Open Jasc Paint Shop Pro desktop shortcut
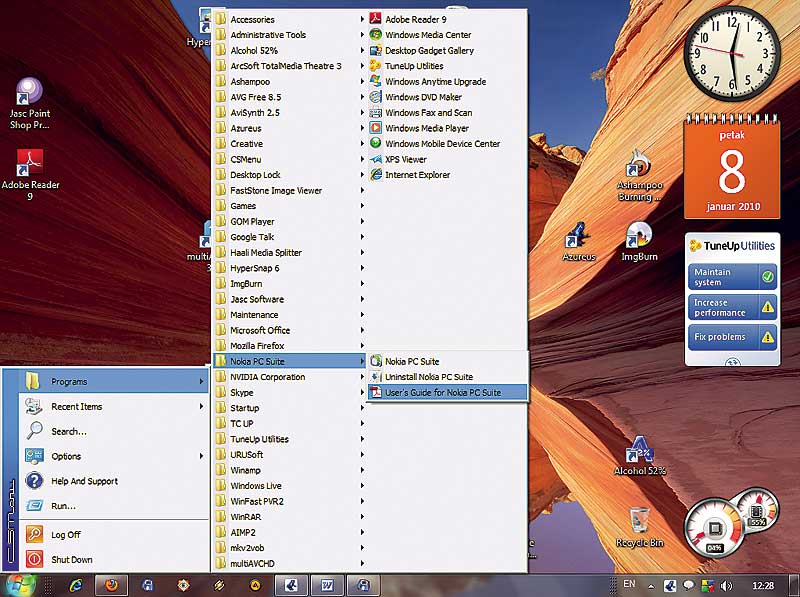Screen dimensions: 800x597 click(x=30, y=104)
